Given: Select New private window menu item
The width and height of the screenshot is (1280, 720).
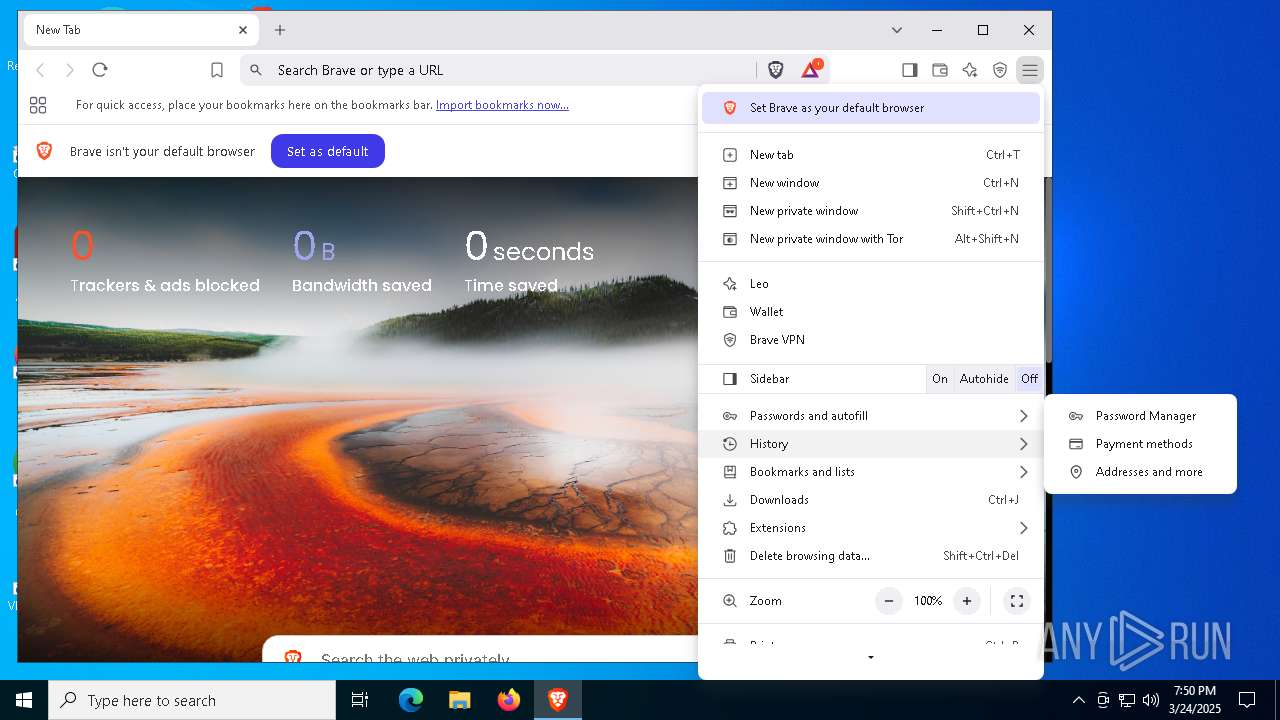Looking at the screenshot, I should point(871,211).
